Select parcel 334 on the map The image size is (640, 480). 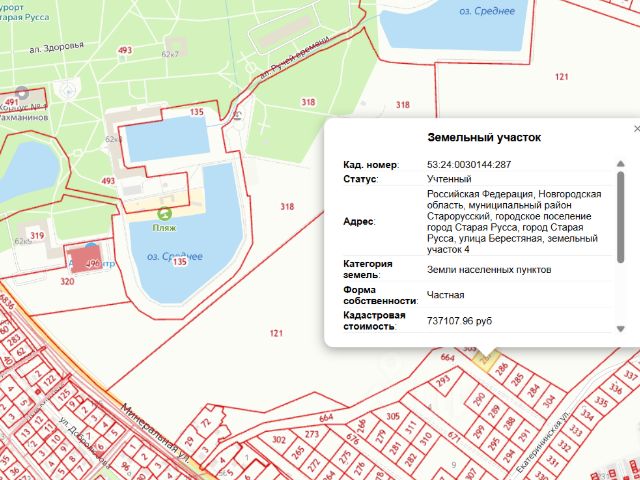pos(587,415)
